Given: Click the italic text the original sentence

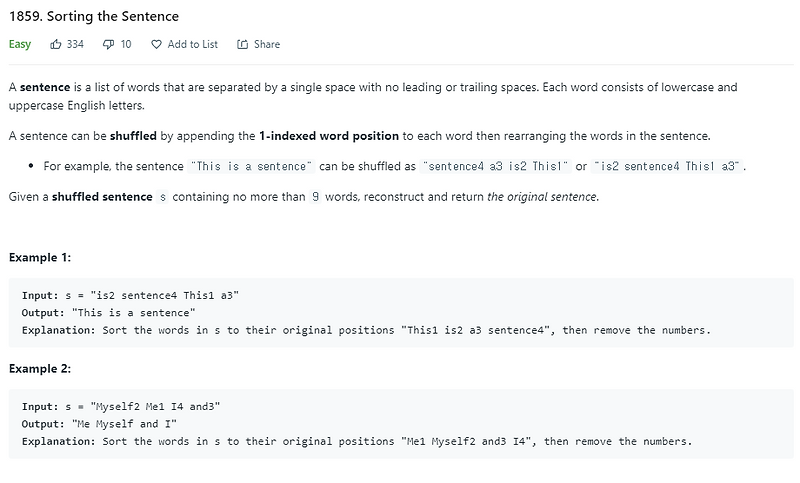Looking at the screenshot, I should tap(542, 197).
